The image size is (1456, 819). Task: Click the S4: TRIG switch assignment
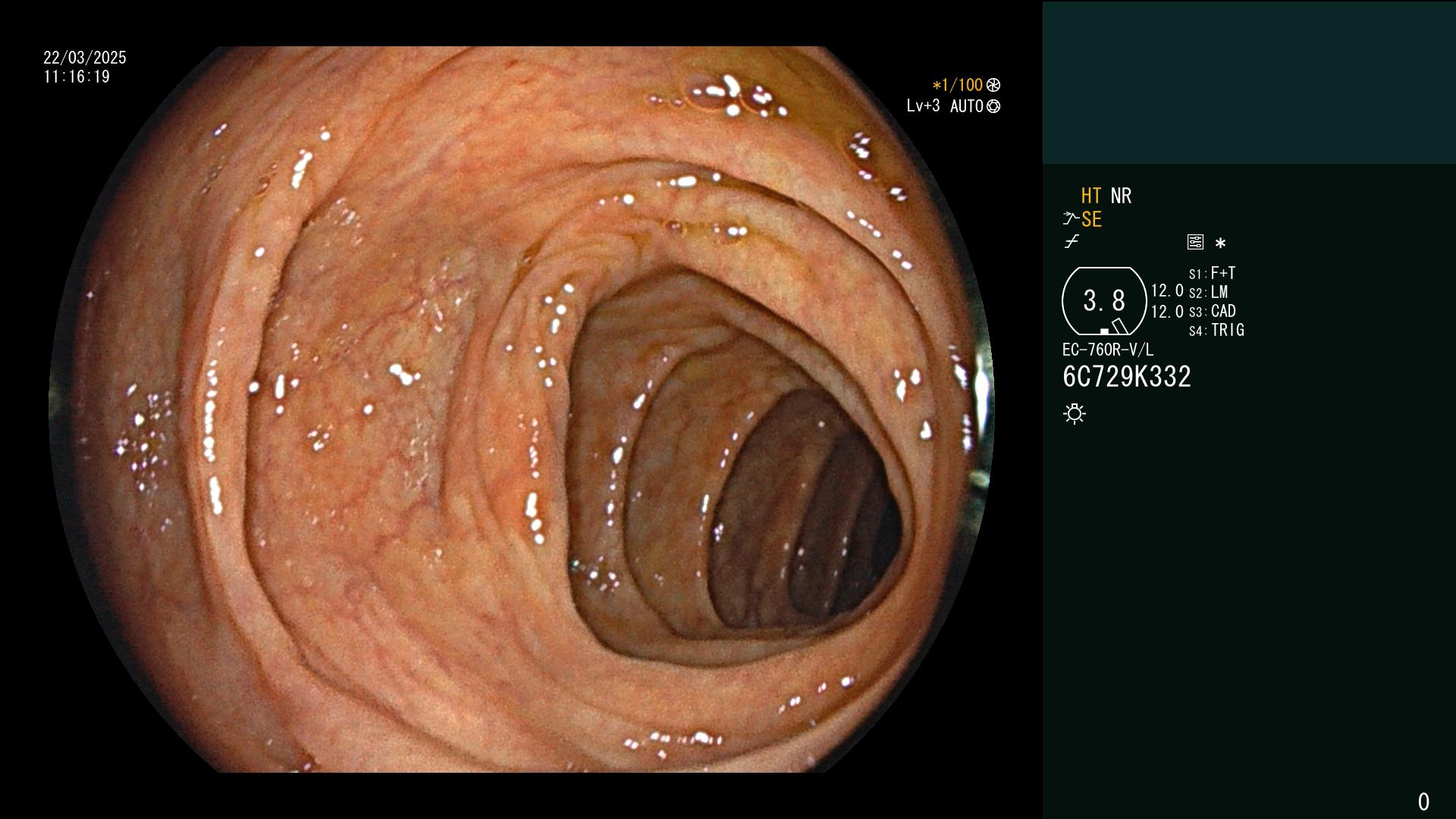(x=1216, y=330)
